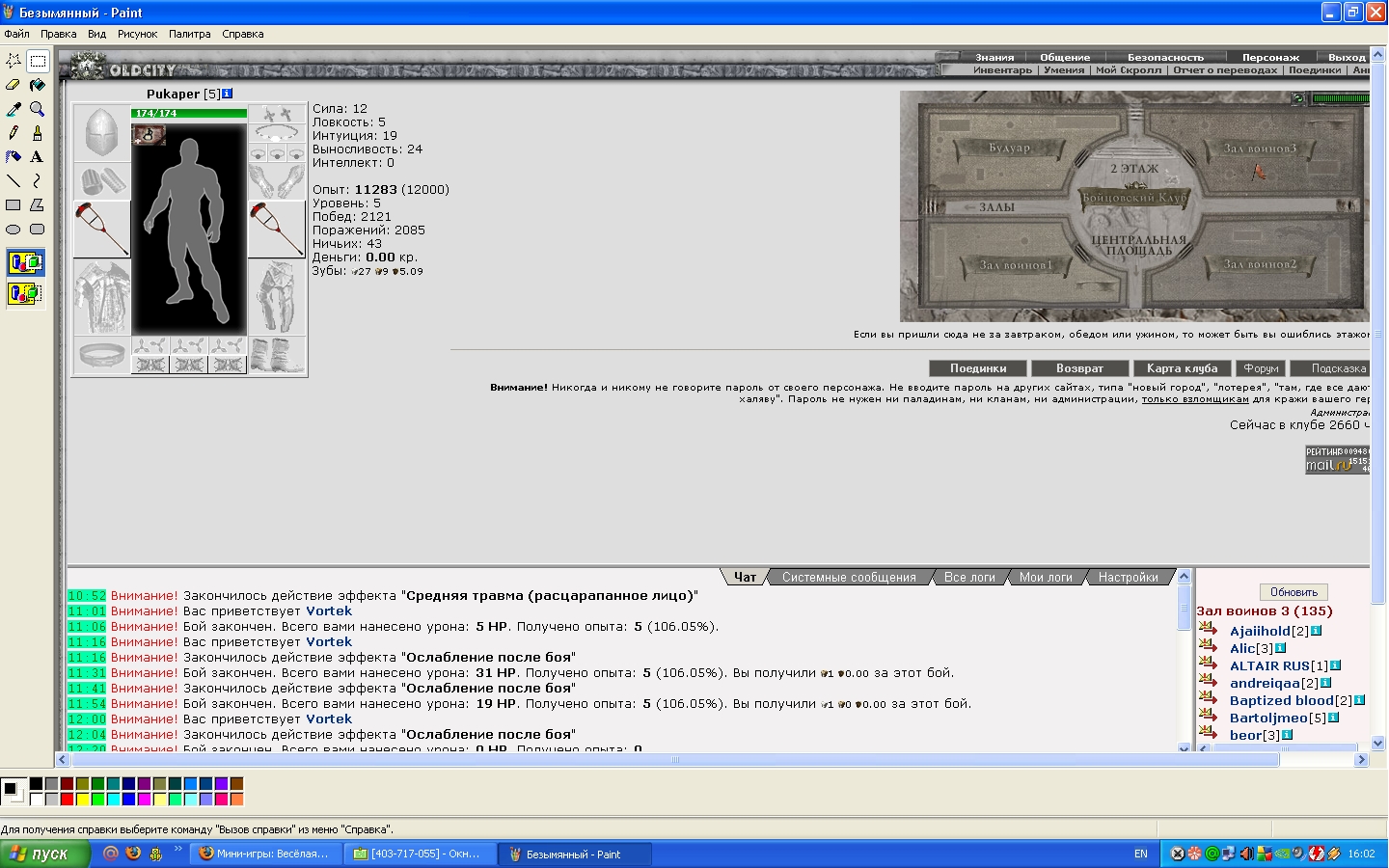Select the Polygon tool
1389x868 pixels.
(x=38, y=204)
